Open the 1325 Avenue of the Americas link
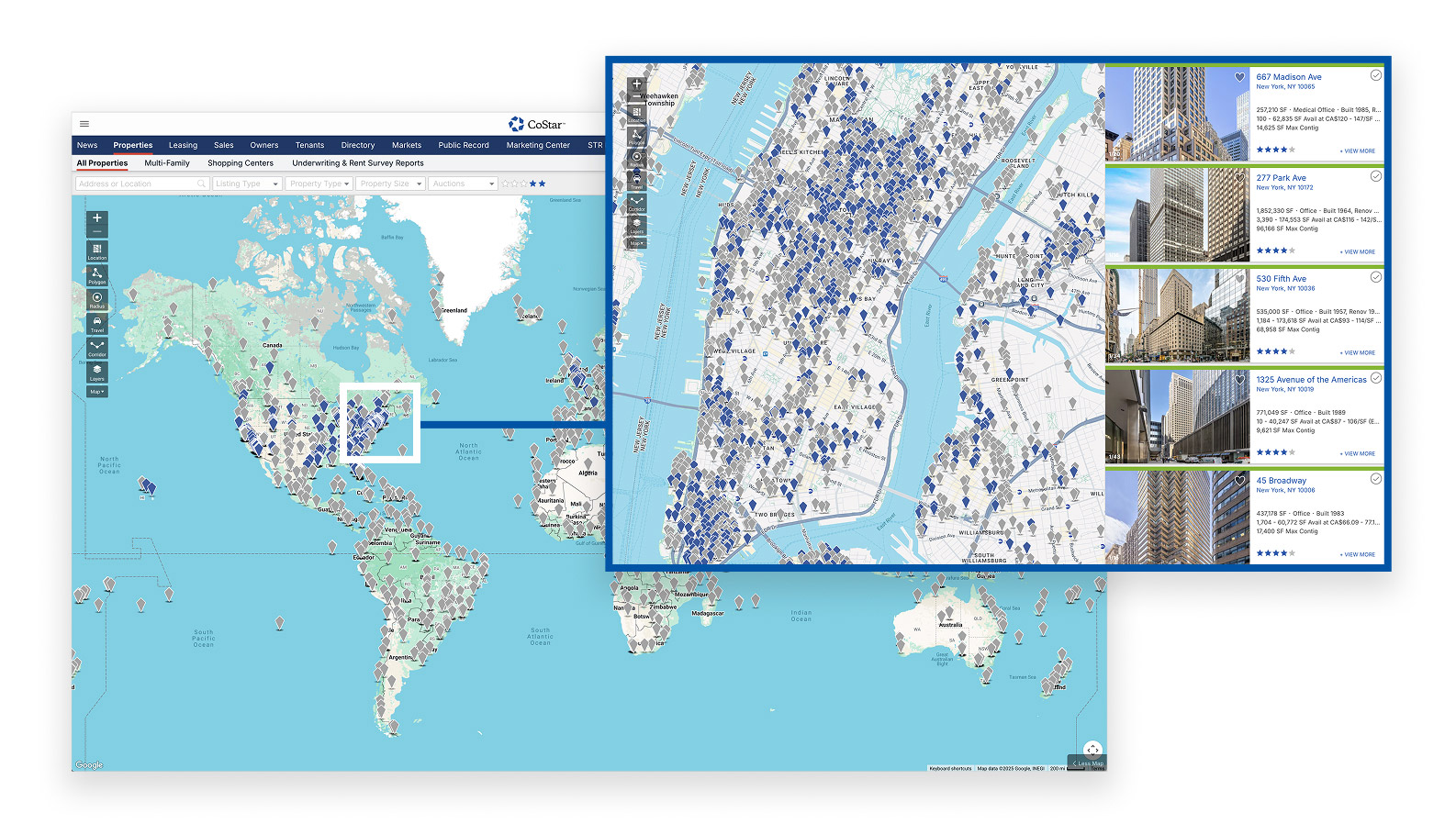The image size is (1456, 835). (x=1311, y=380)
